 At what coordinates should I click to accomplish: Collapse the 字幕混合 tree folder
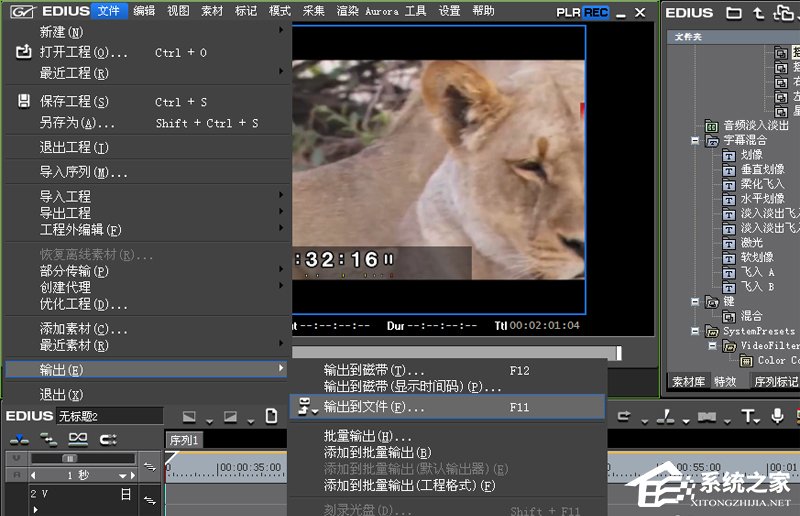694,141
